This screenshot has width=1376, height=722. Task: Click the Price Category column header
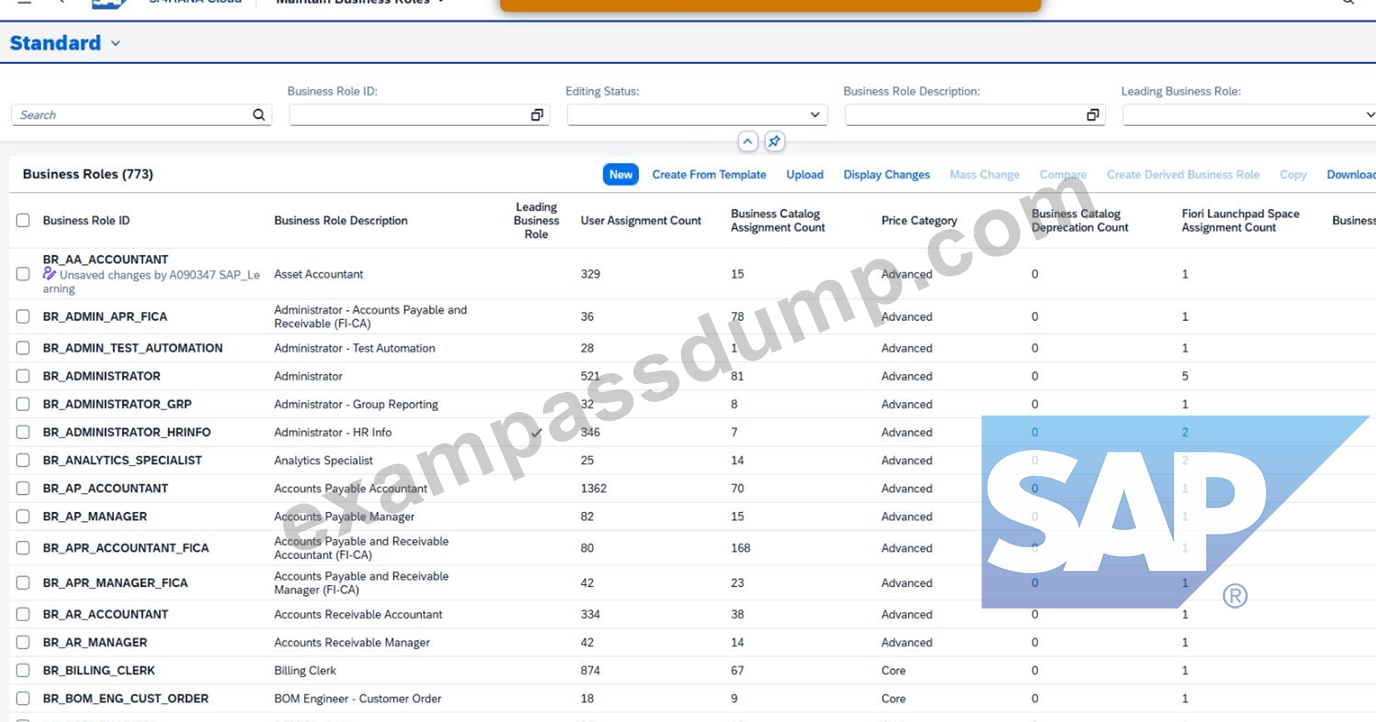[919, 220]
